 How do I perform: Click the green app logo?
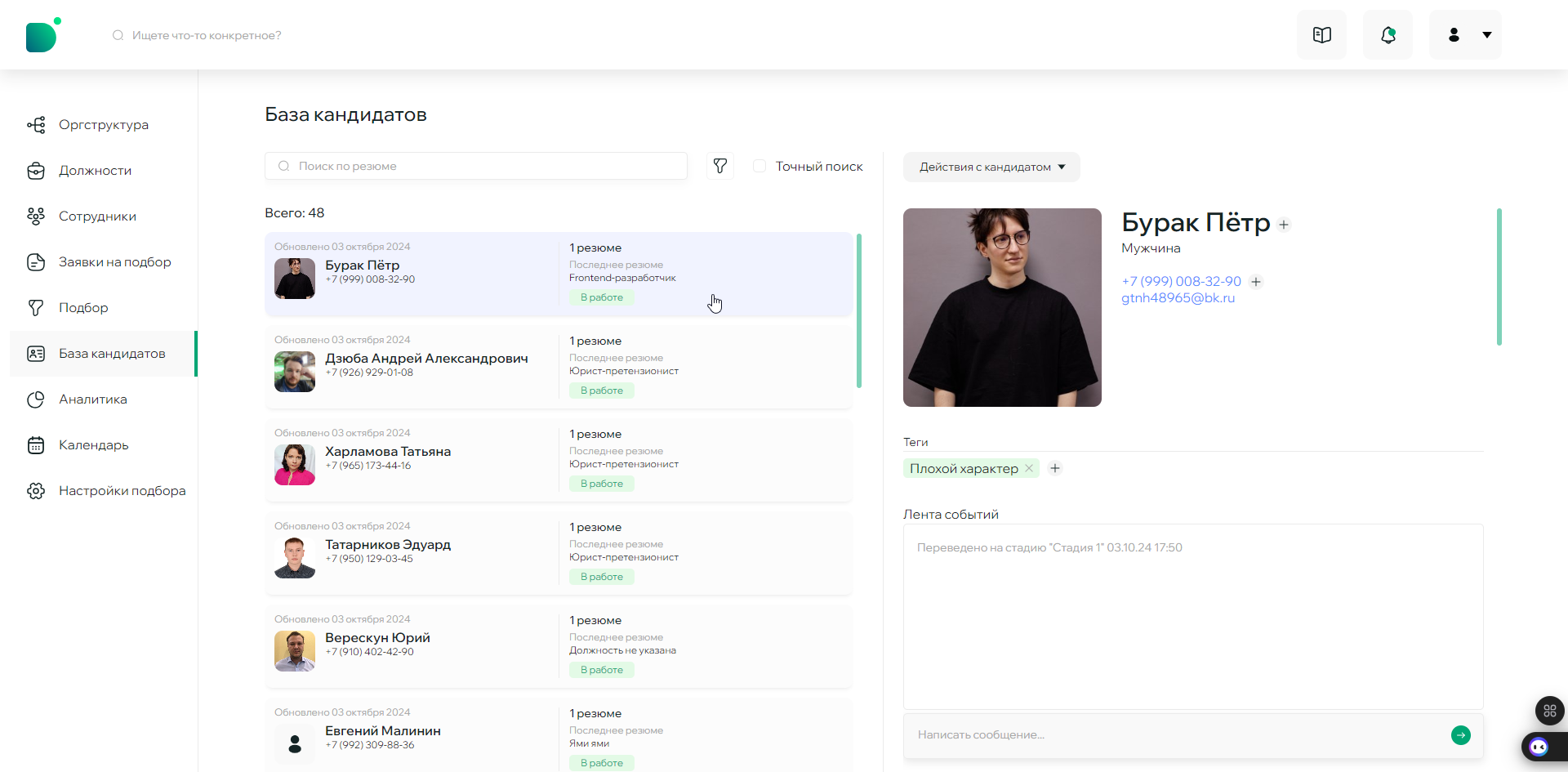43,35
